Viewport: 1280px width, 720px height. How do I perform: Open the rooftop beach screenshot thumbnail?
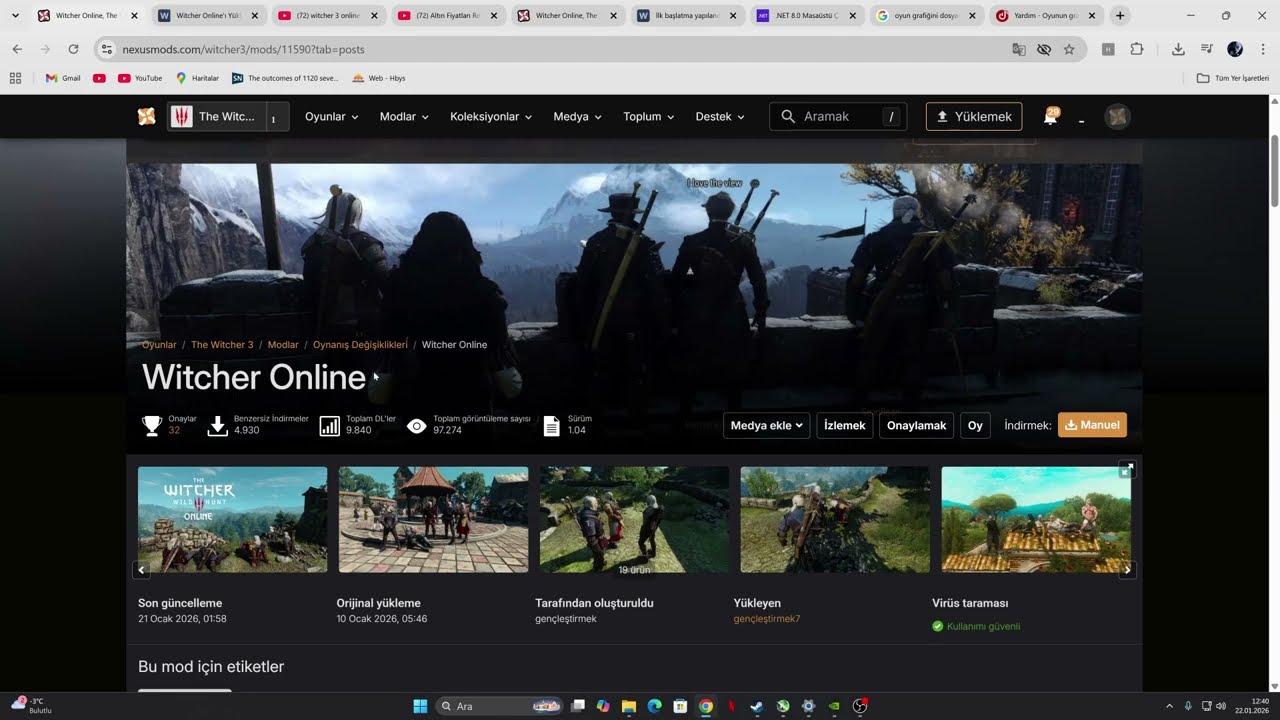(1036, 519)
